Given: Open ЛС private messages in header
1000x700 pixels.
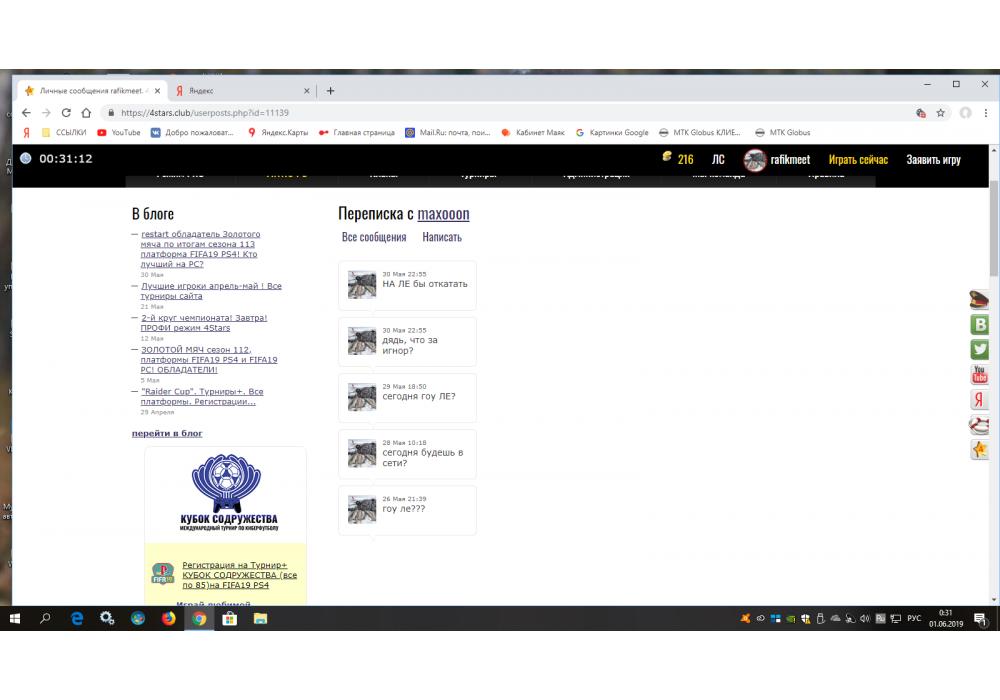Looking at the screenshot, I should [x=718, y=159].
